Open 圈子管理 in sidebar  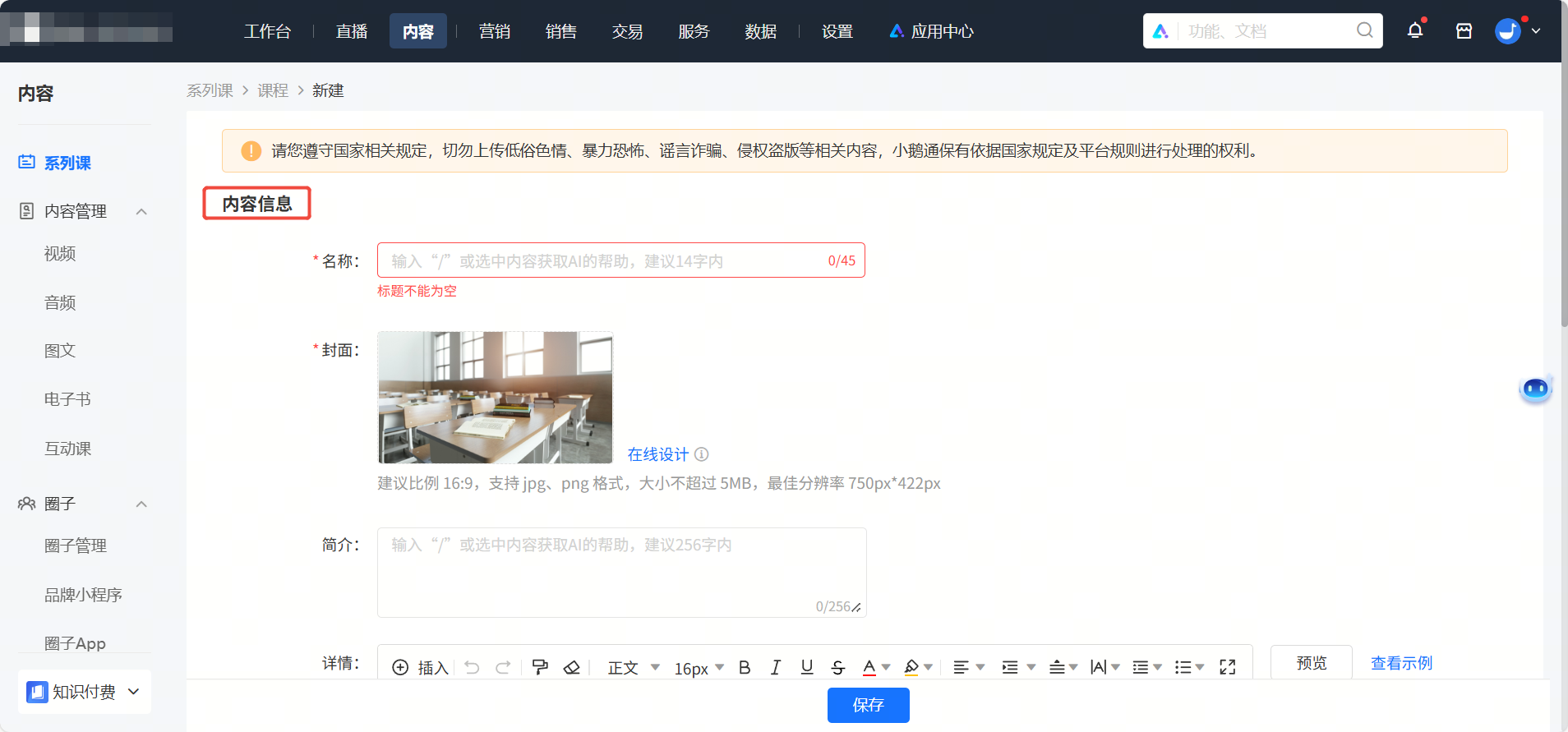point(76,546)
